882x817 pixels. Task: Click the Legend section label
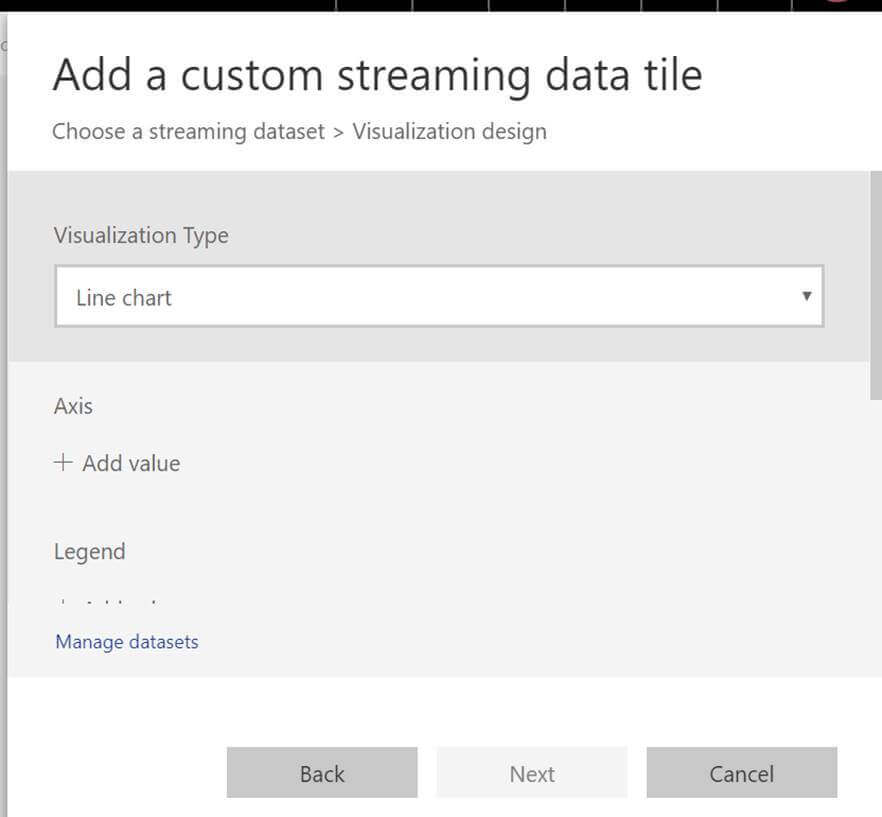(x=89, y=552)
